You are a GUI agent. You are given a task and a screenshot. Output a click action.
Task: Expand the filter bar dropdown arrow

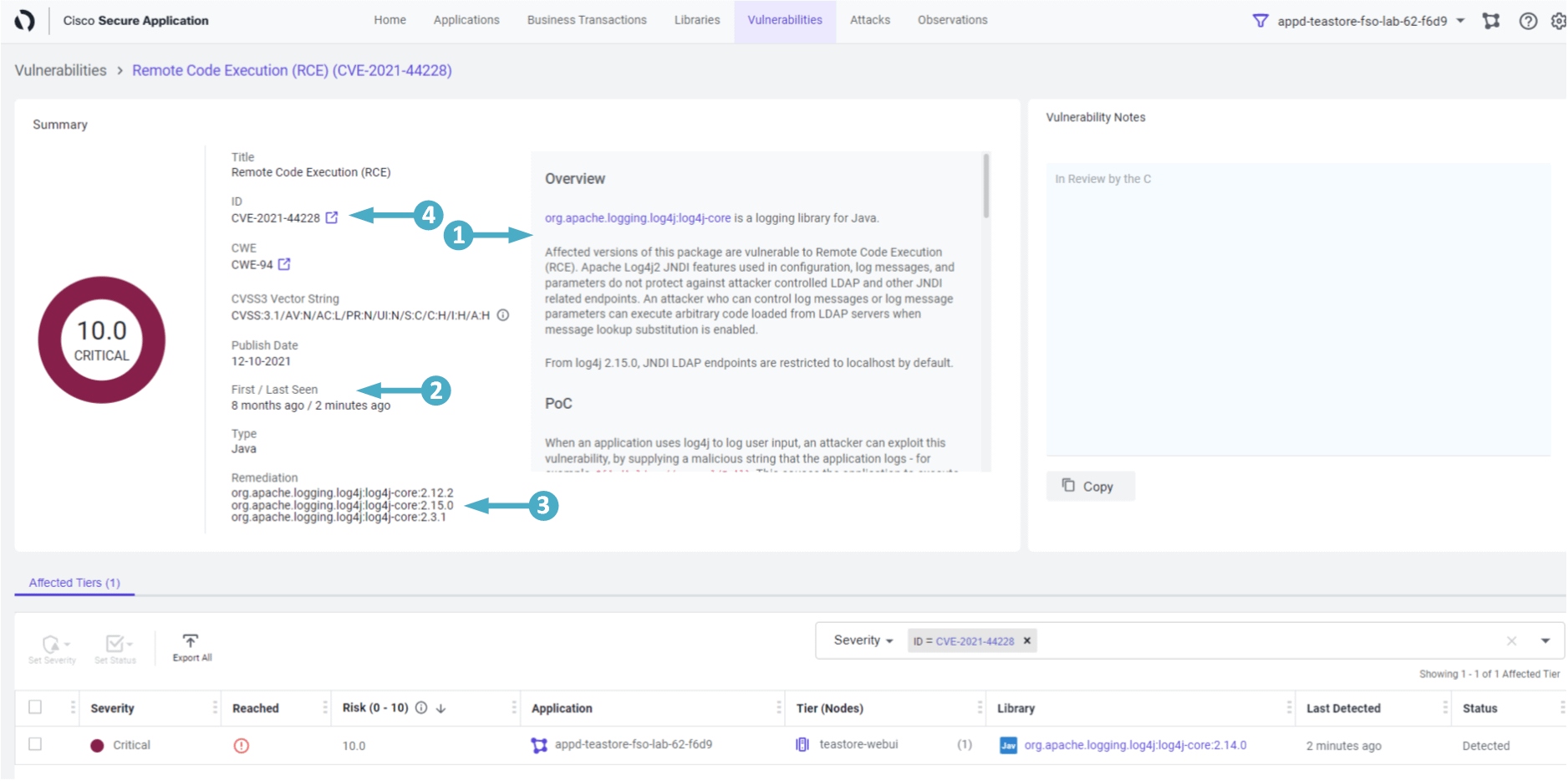tap(1545, 641)
